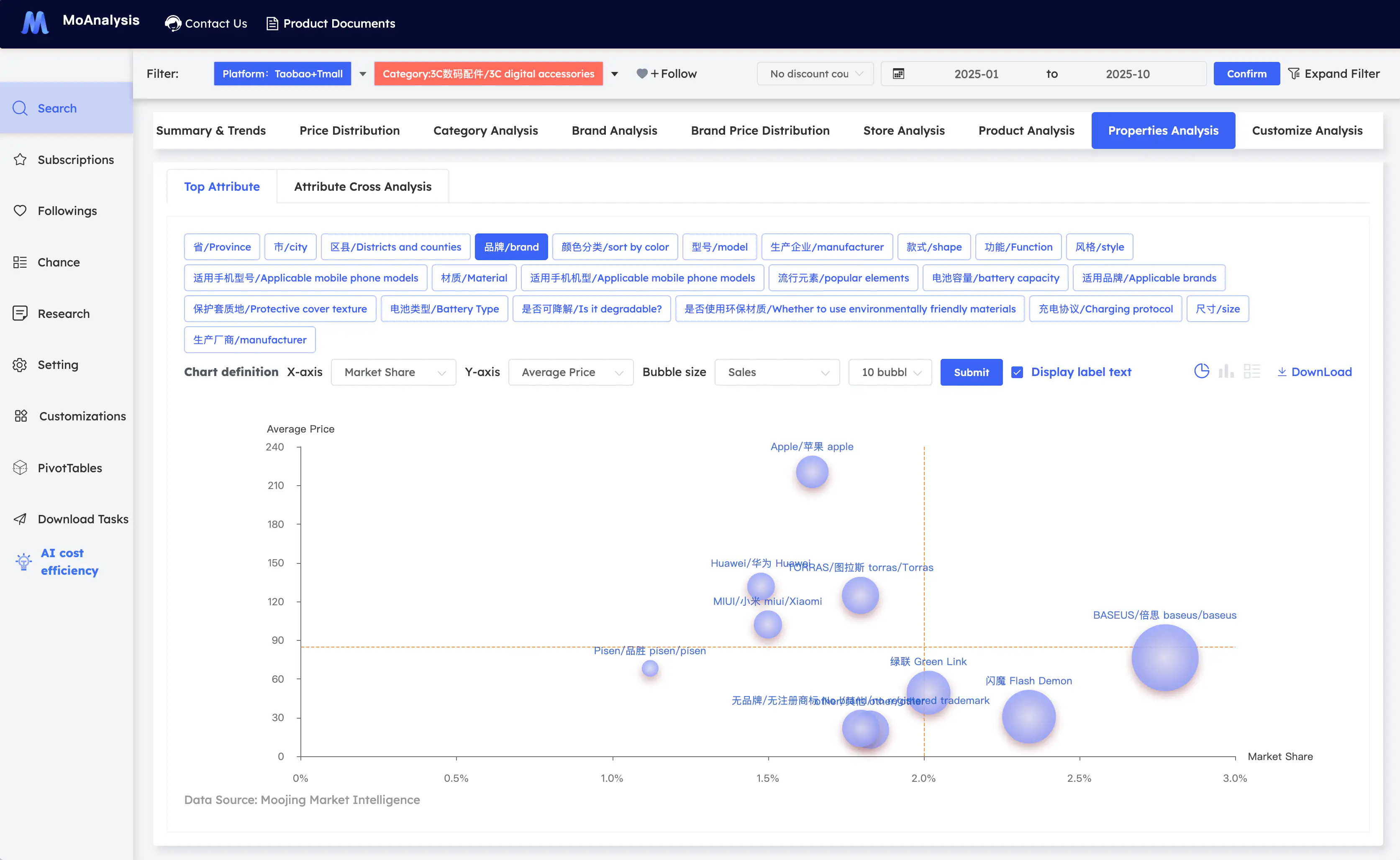The image size is (1400, 860).
Task: Deselect the 品牌/brand attribute chip
Action: [x=511, y=247]
